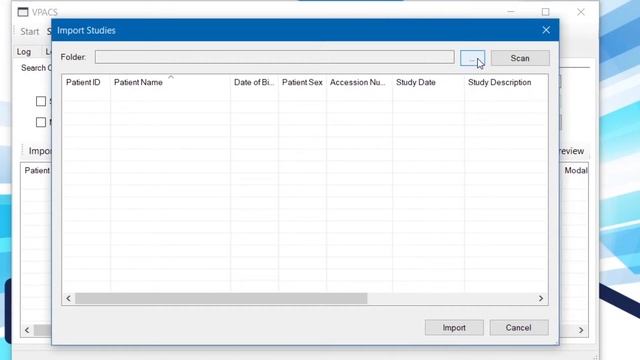640x360 pixels.
Task: Click the VPACS window app icon
Action: pos(23,12)
